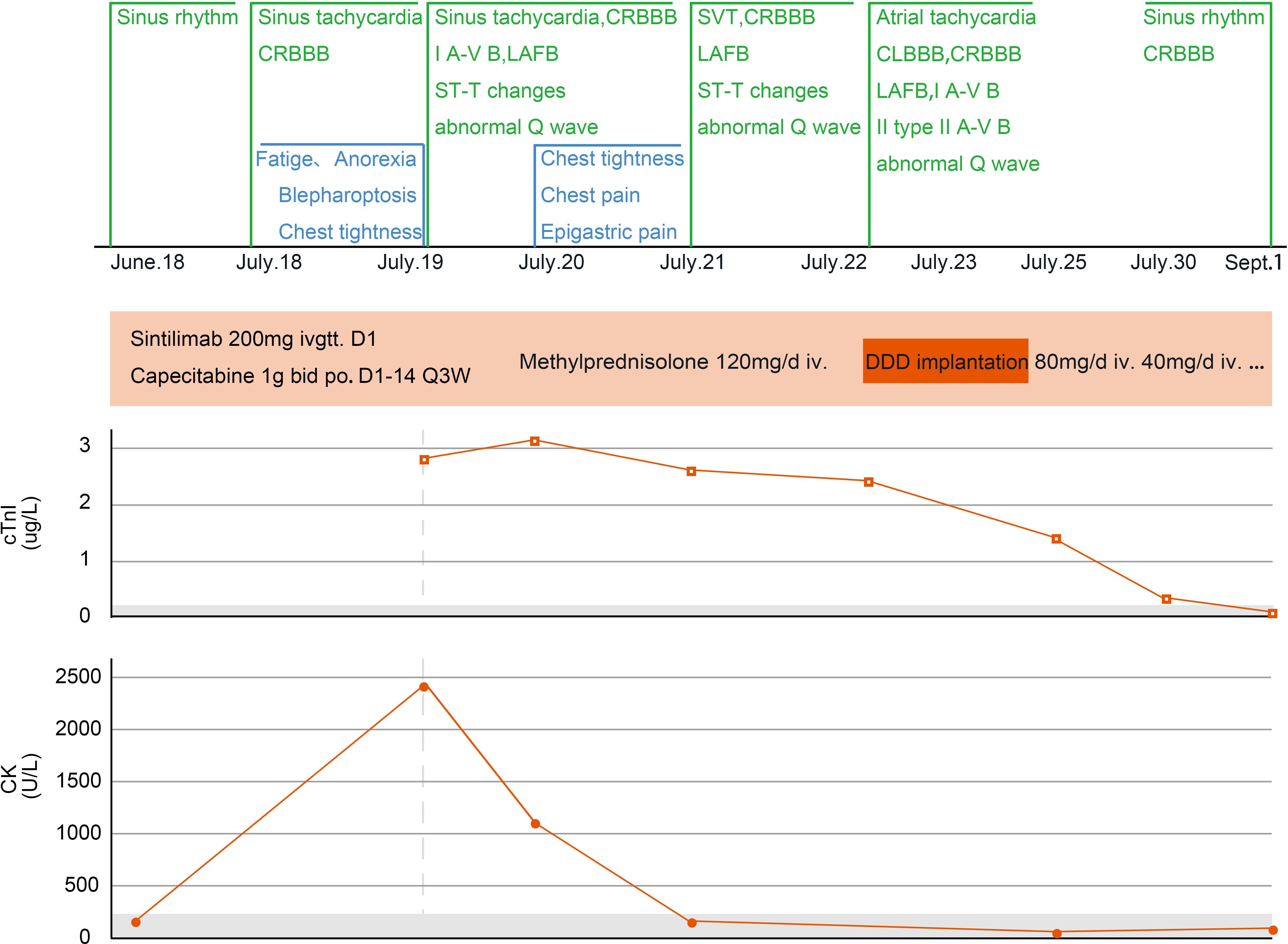Screen dimensions: 1288x944
Task: Click the 'Methylprednisolone 120mg/d iv.' text
Action: 673,362
